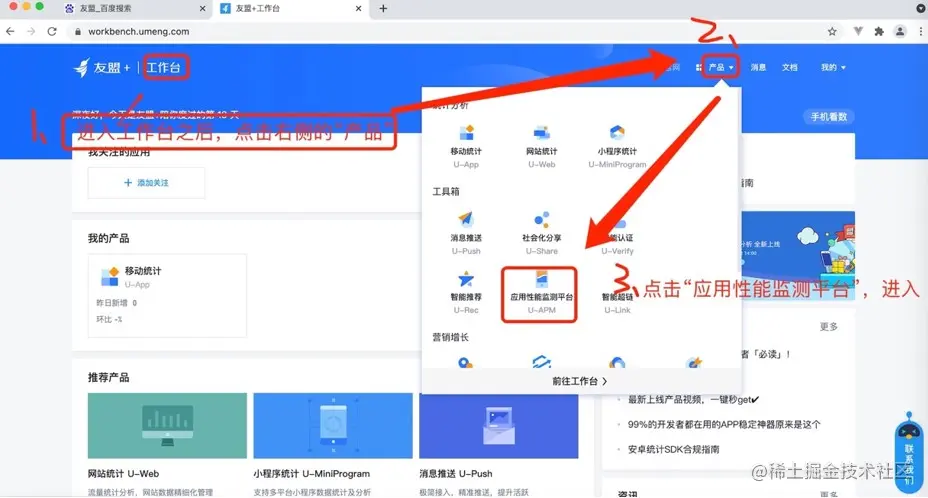
Task: Open the 智能推荐 U-Rec star icon
Action: click(466, 279)
